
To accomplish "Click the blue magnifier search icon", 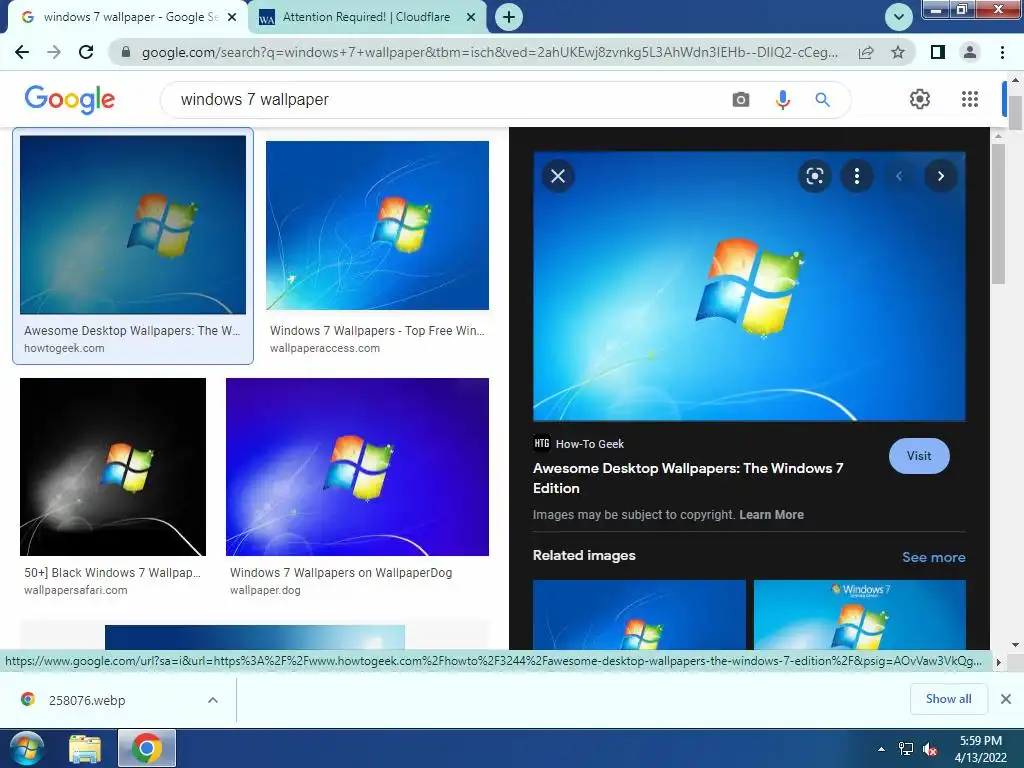I will pyautogui.click(x=822, y=100).
